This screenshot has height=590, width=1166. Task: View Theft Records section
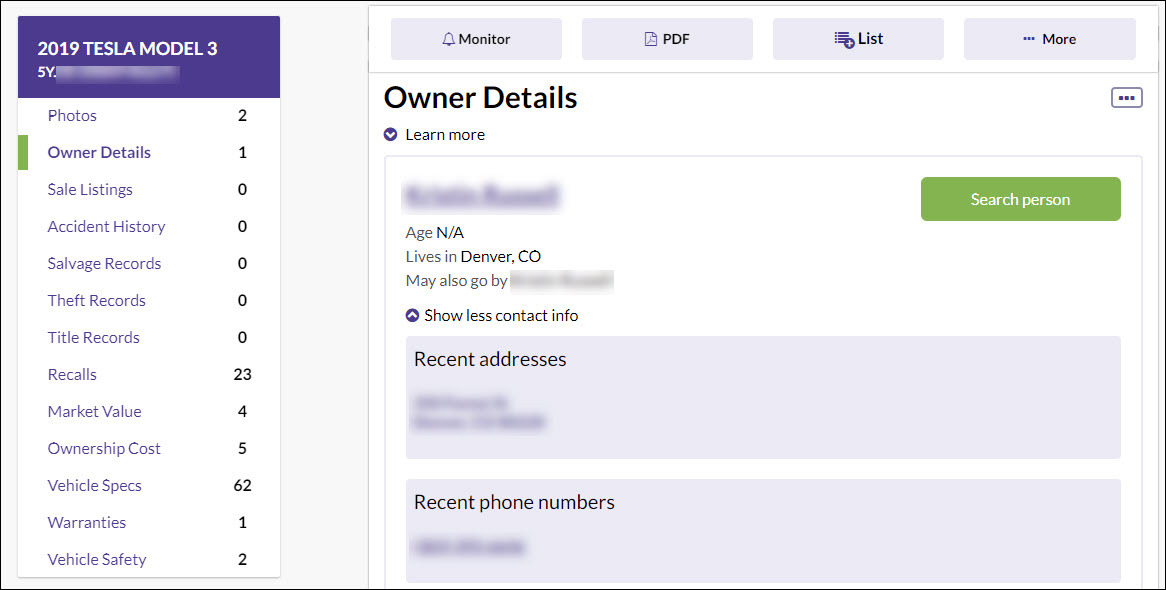click(x=97, y=301)
